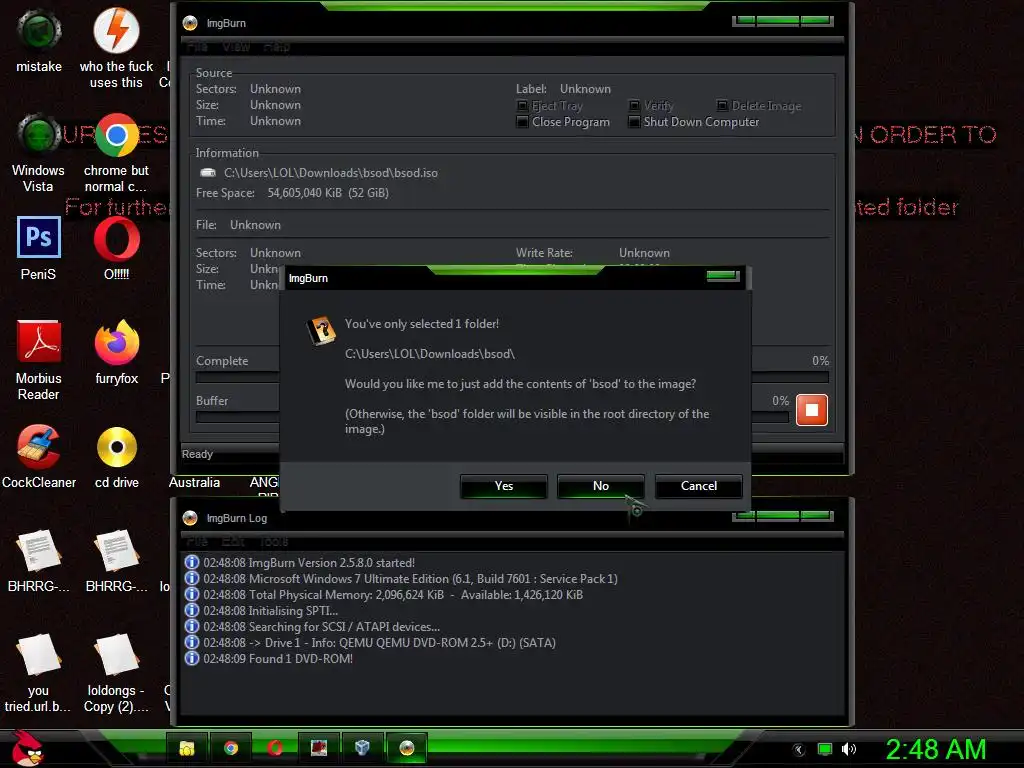Click the log entry 'ImgBurn Version 2.5.8.0 started!'

pos(309,563)
